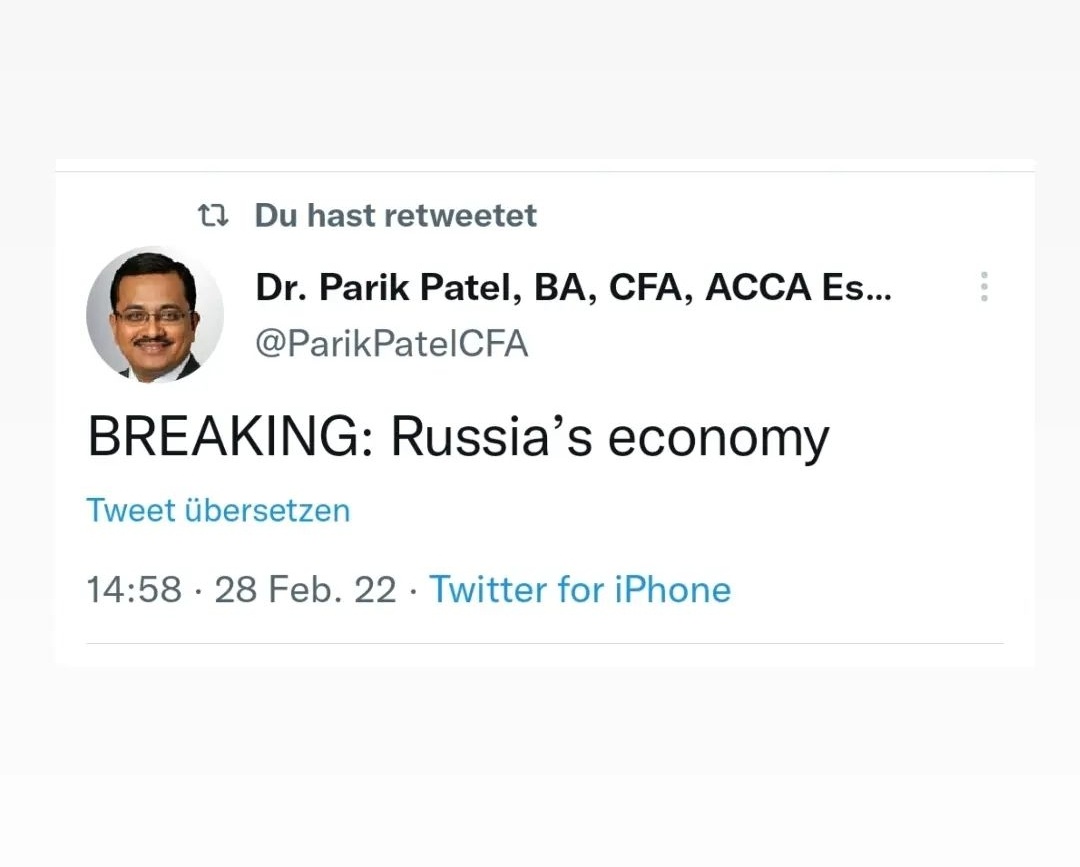Click "ACCA" in the display name
1080x867 pixels.
[x=757, y=288]
